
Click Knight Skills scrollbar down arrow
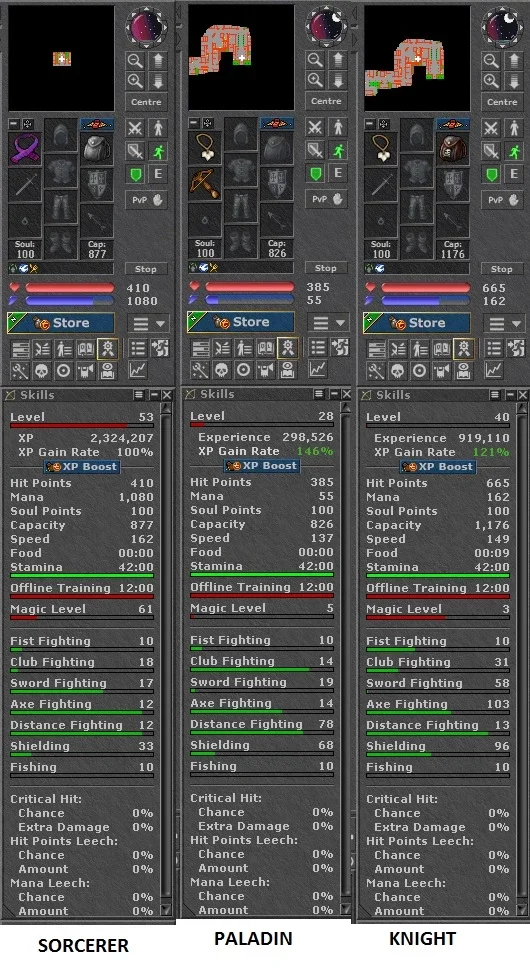[x=521, y=911]
